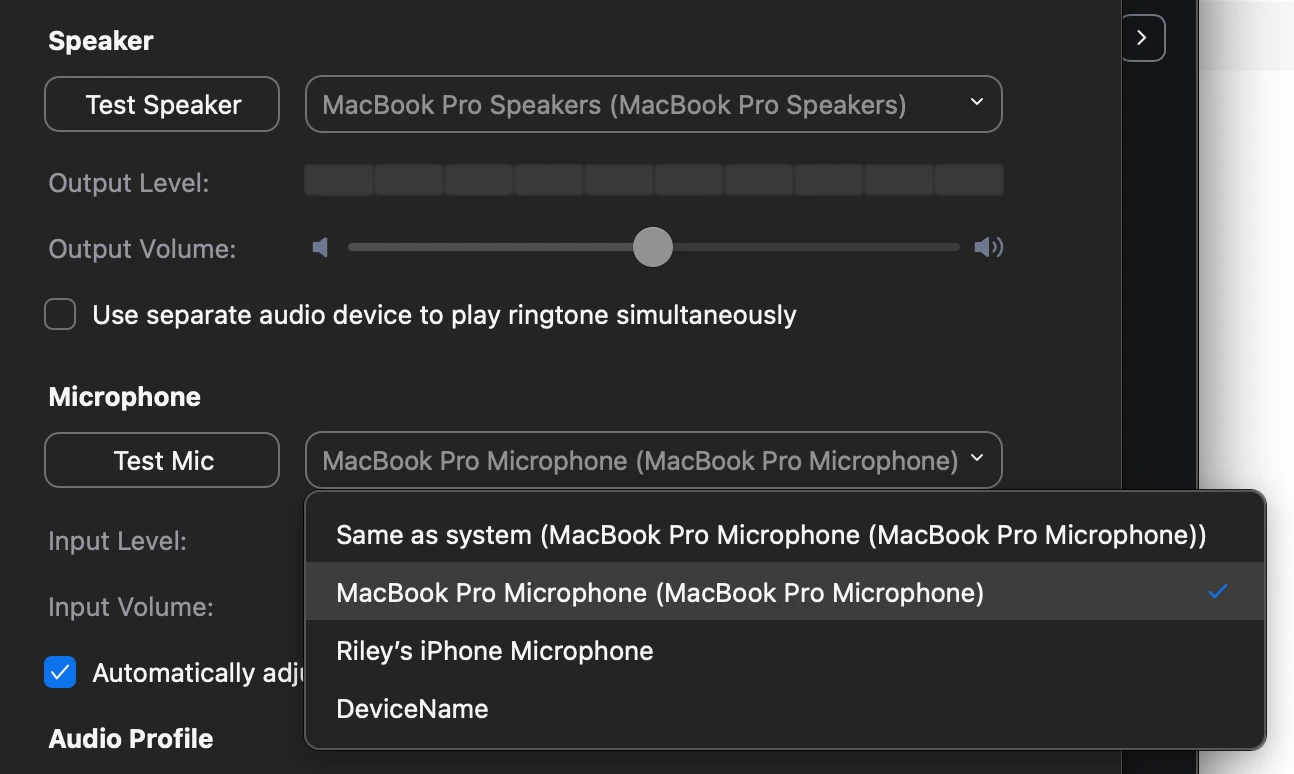Click the speaker dropdown chevron arrow
Image resolution: width=1294 pixels, height=774 pixels.
pos(977,102)
